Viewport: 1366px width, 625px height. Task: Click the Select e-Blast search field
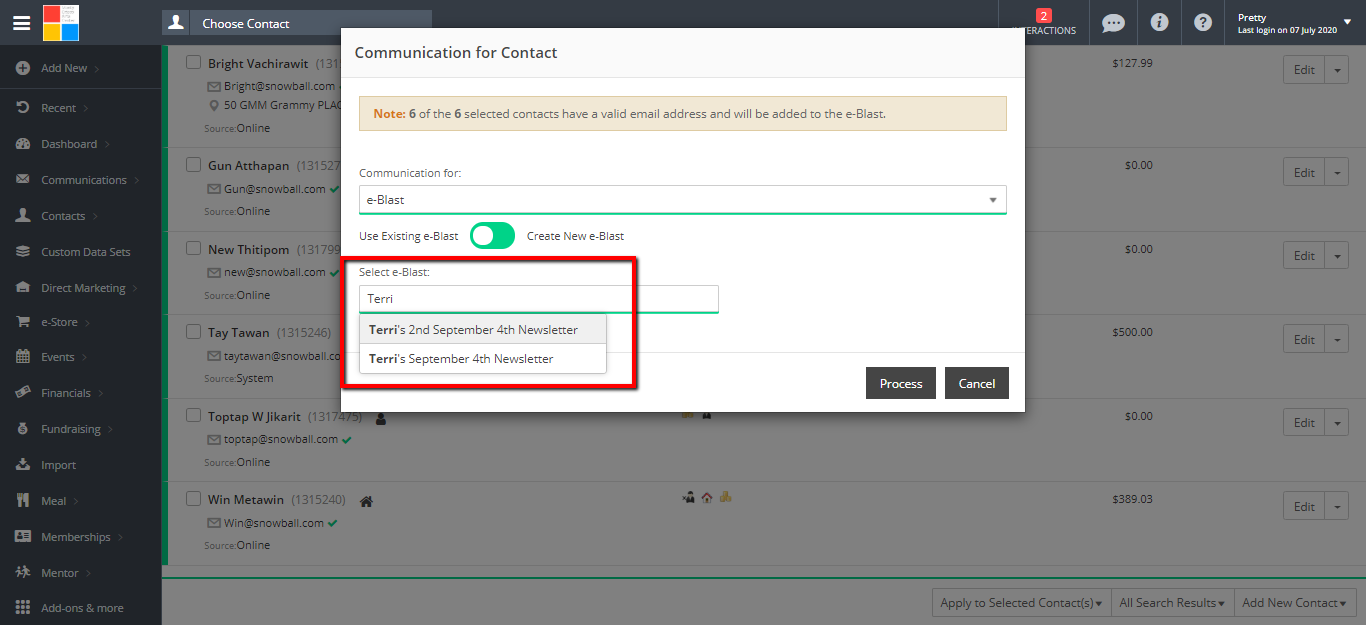pyautogui.click(x=538, y=299)
